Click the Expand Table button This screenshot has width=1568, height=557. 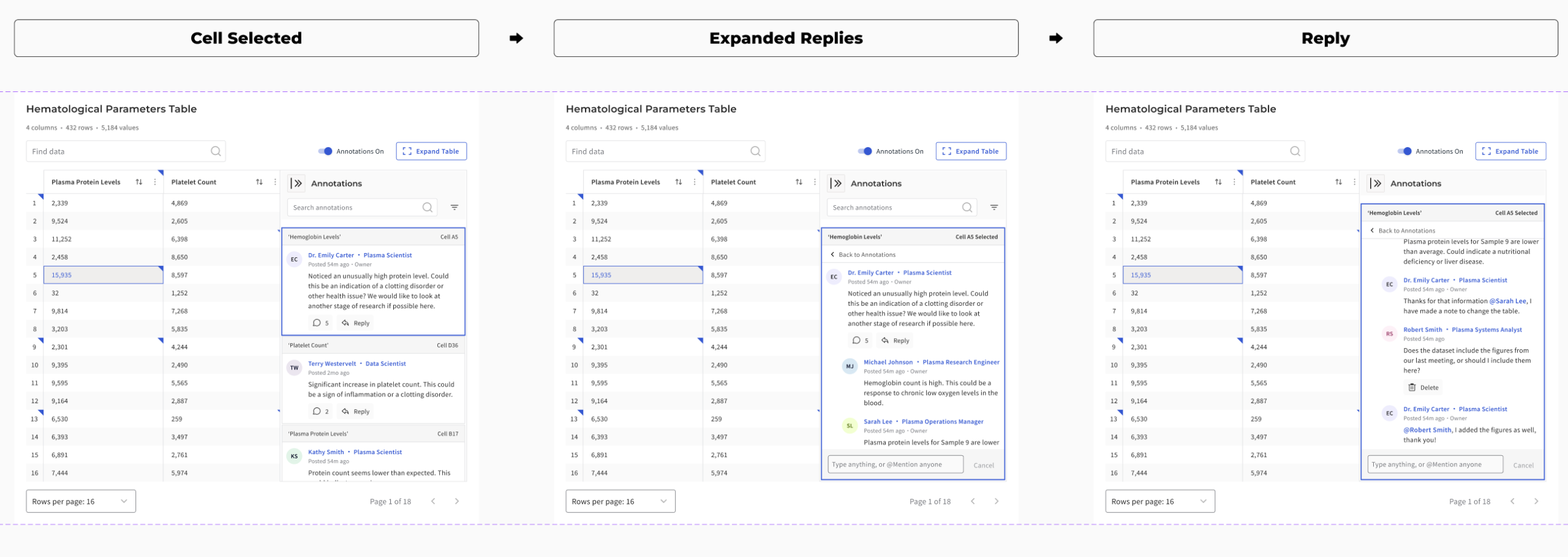click(x=431, y=151)
